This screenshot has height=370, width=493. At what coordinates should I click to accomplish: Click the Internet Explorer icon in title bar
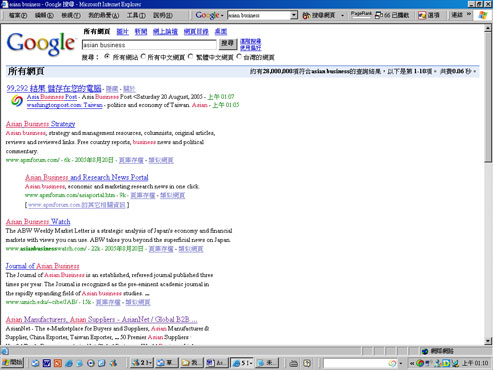[4, 4]
